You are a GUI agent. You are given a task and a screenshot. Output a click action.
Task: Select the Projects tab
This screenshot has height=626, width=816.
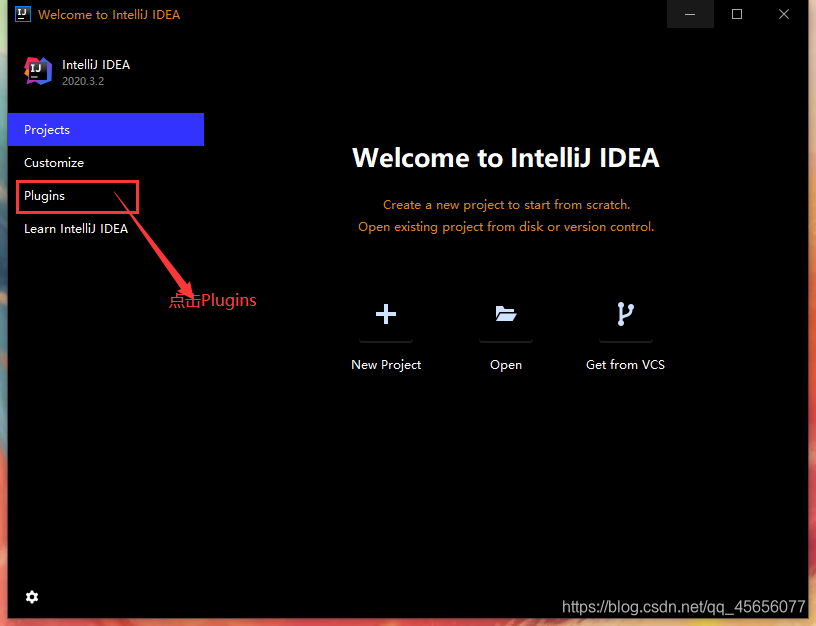click(106, 130)
